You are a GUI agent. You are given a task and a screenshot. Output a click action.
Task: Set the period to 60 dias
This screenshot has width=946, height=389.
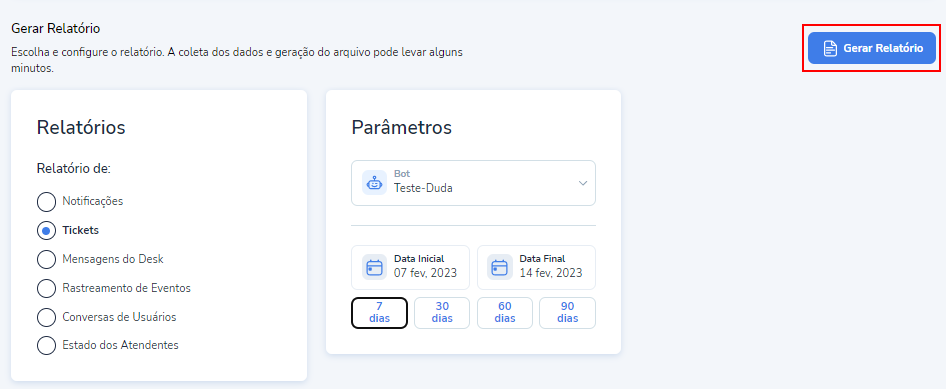click(504, 312)
